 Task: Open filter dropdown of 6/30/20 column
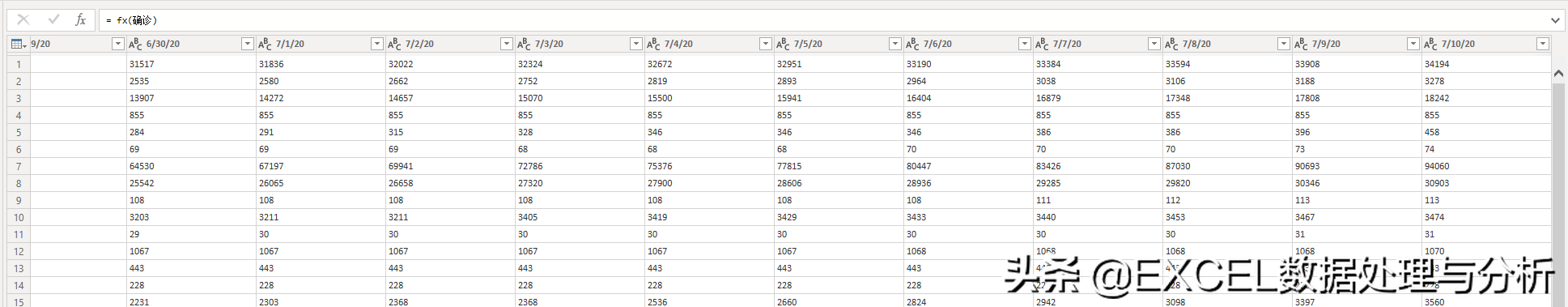click(248, 44)
